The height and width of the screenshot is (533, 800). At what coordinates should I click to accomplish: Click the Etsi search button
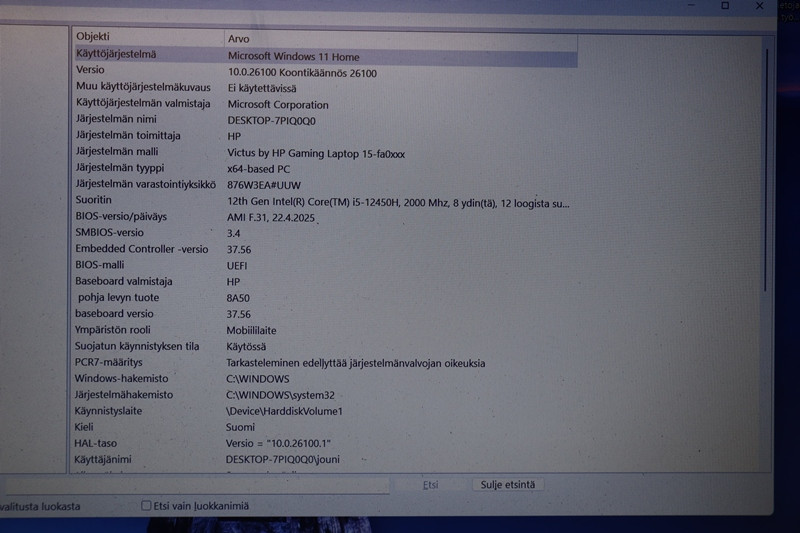click(x=430, y=485)
